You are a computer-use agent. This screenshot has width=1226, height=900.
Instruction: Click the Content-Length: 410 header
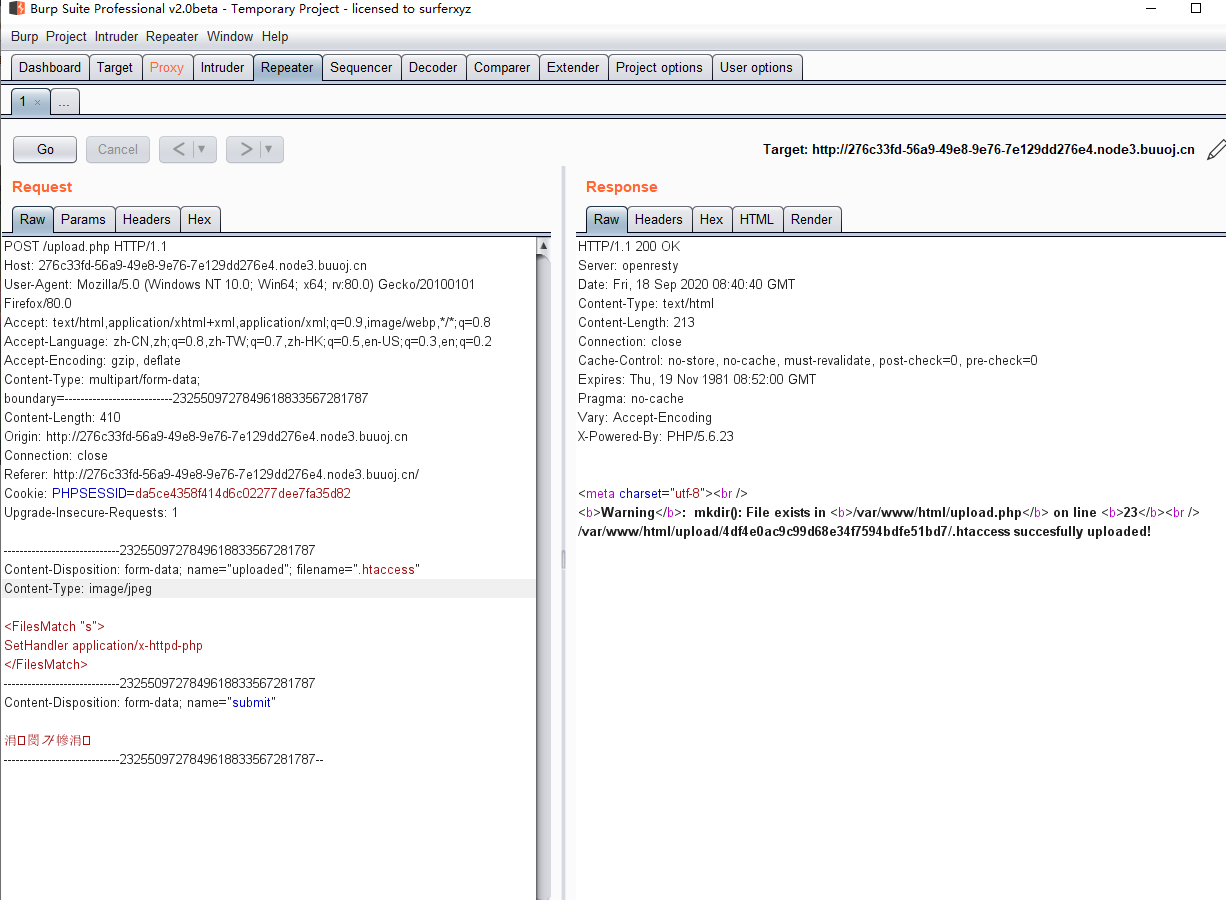click(63, 418)
